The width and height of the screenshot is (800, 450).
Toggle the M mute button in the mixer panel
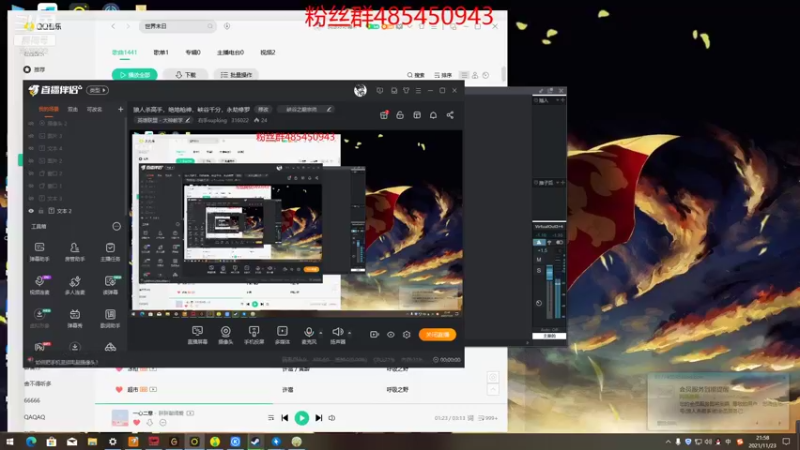[539, 260]
